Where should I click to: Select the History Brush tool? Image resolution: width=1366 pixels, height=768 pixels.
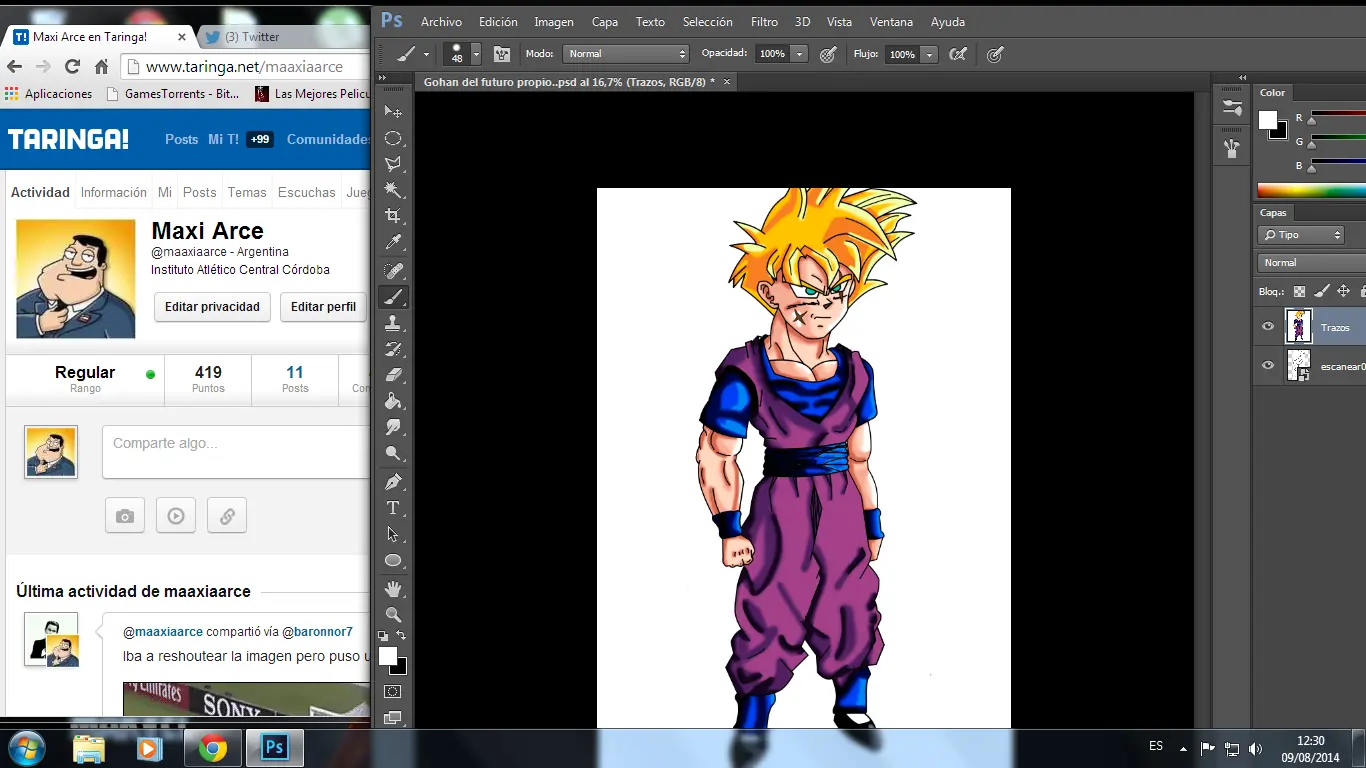(x=393, y=349)
